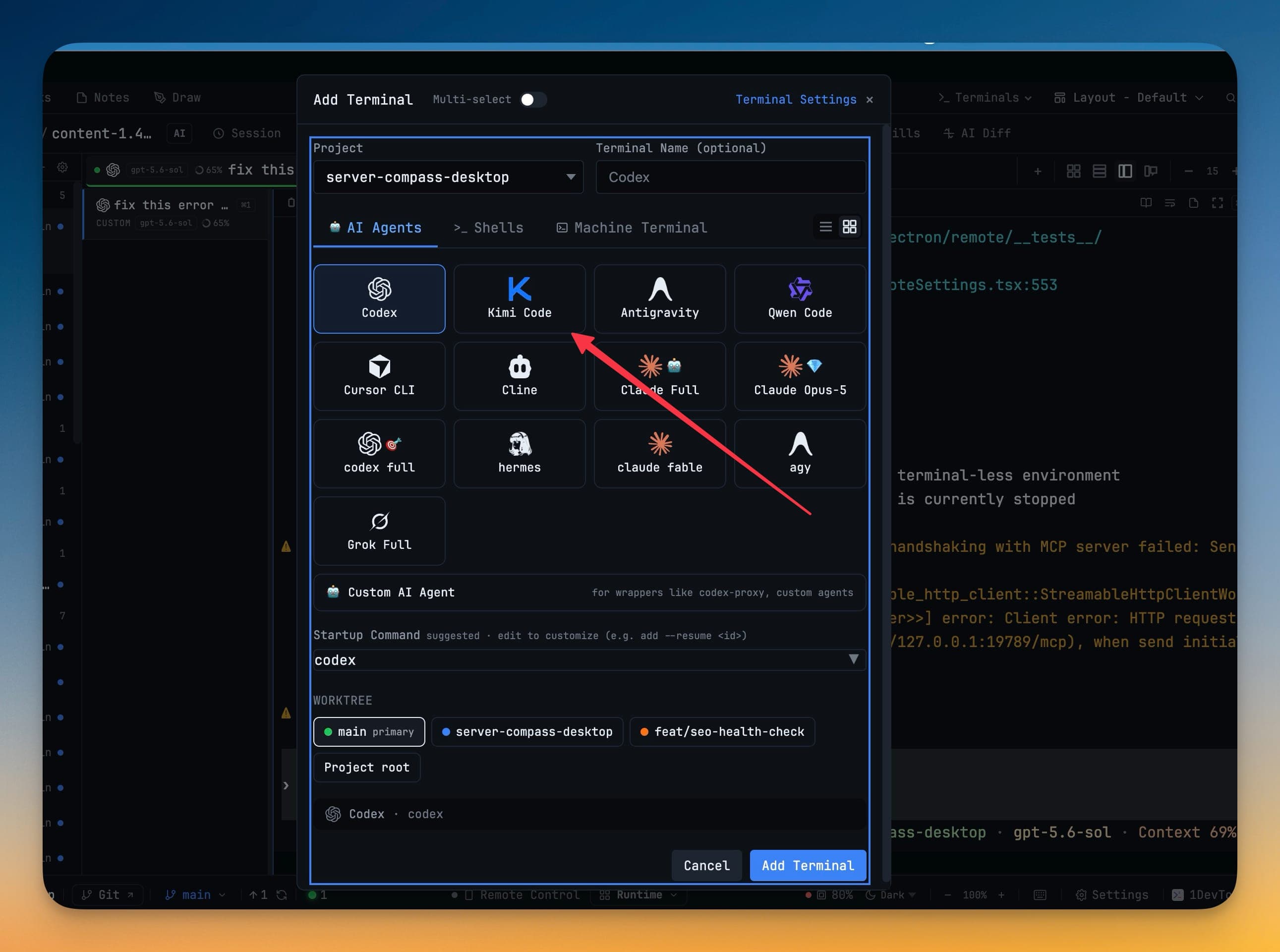Select the Grok Full agent
1280x952 pixels.
(x=379, y=531)
